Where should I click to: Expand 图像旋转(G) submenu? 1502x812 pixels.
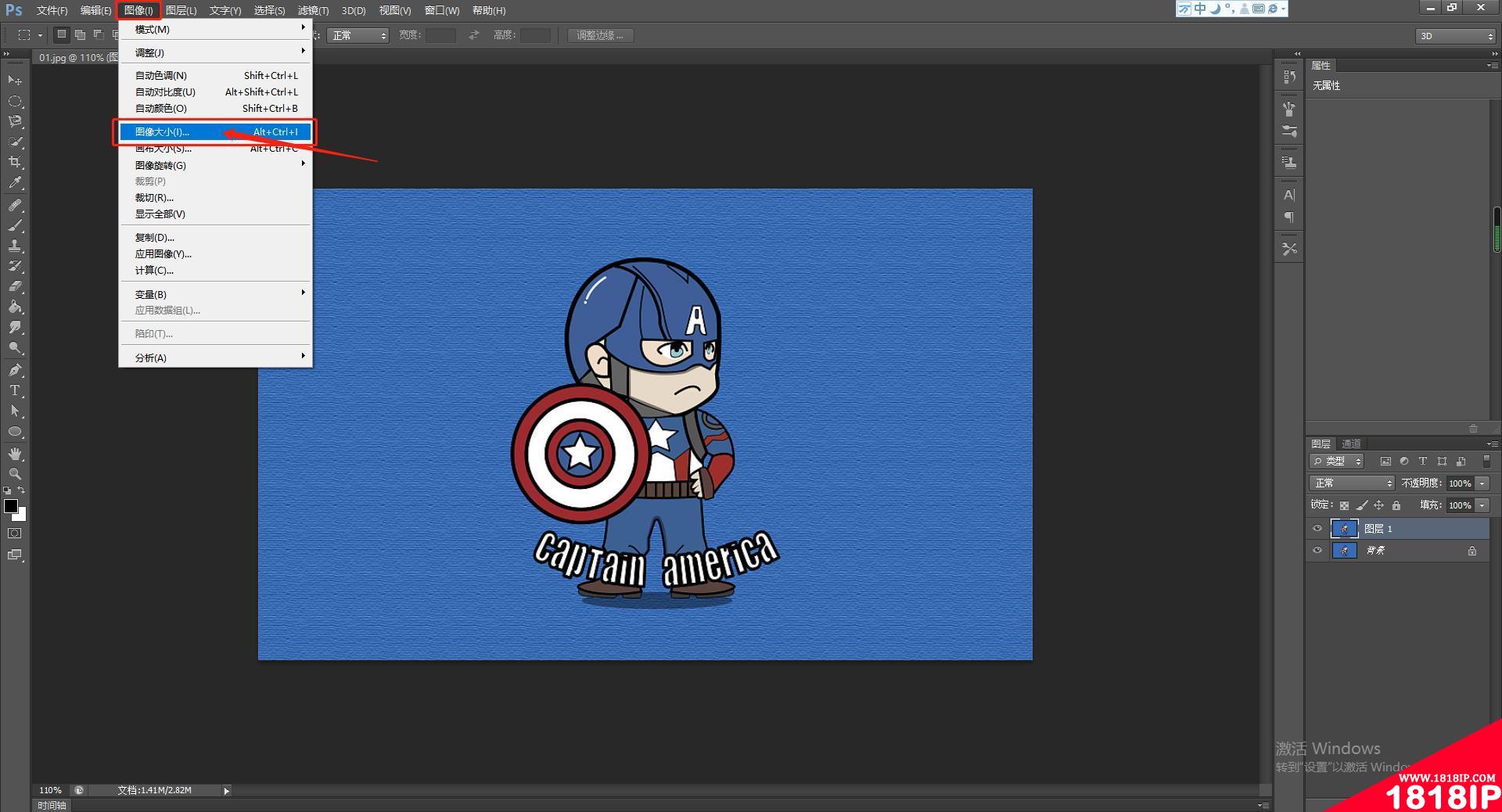(x=216, y=166)
